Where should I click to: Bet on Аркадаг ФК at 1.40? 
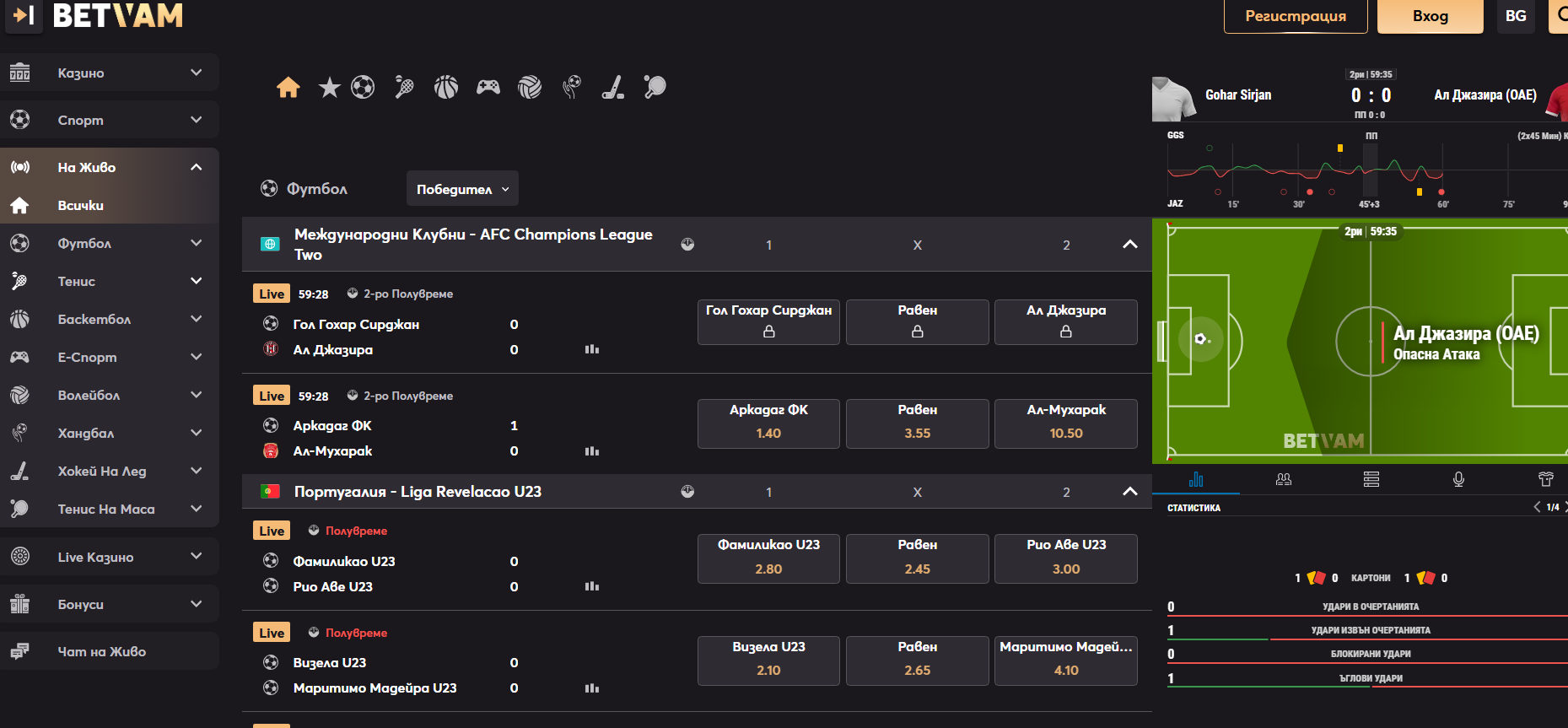point(768,423)
